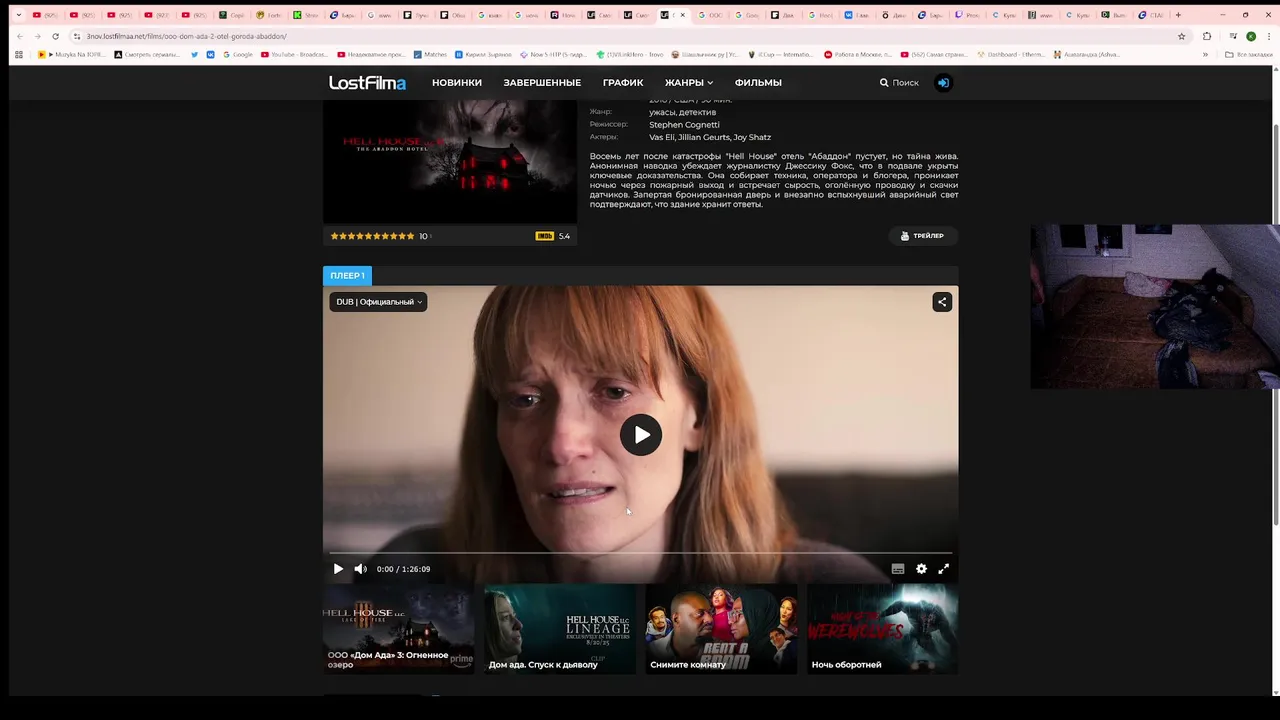Viewport: 1280px width, 720px height.
Task: Open Chrome three-dot menu
Action: click(x=1269, y=36)
